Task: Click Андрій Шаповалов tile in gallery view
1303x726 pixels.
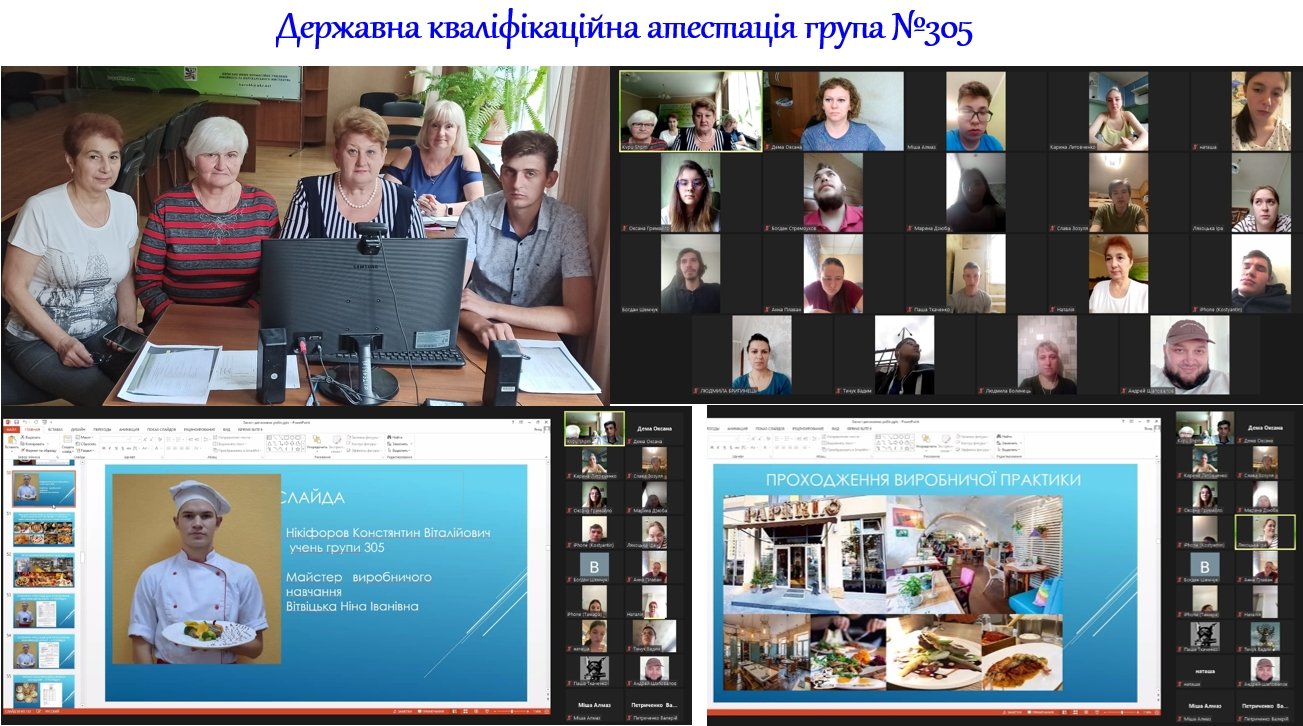Action: click(x=1189, y=355)
